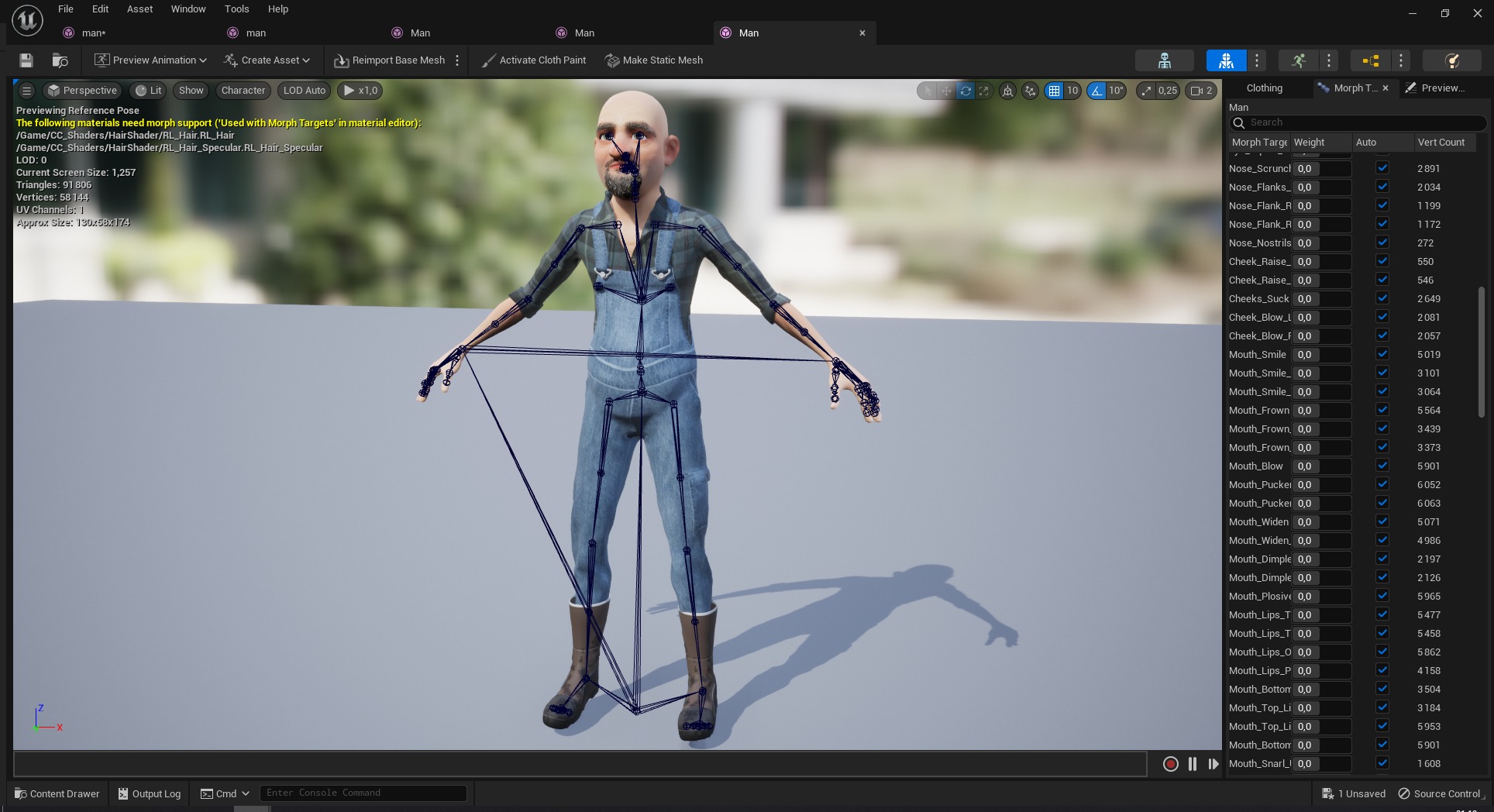Uncheck Auto for Cheeks_Suck morph target

click(x=1382, y=298)
